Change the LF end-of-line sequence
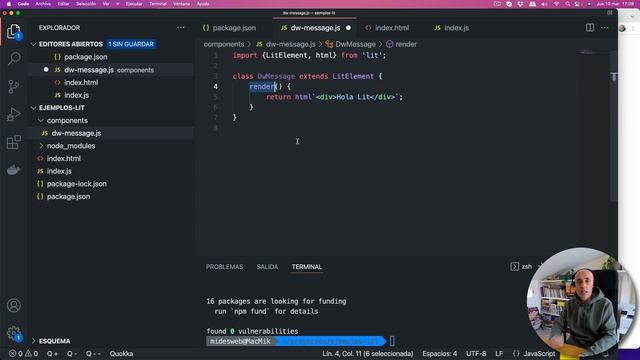This screenshot has width=640, height=360. point(499,353)
